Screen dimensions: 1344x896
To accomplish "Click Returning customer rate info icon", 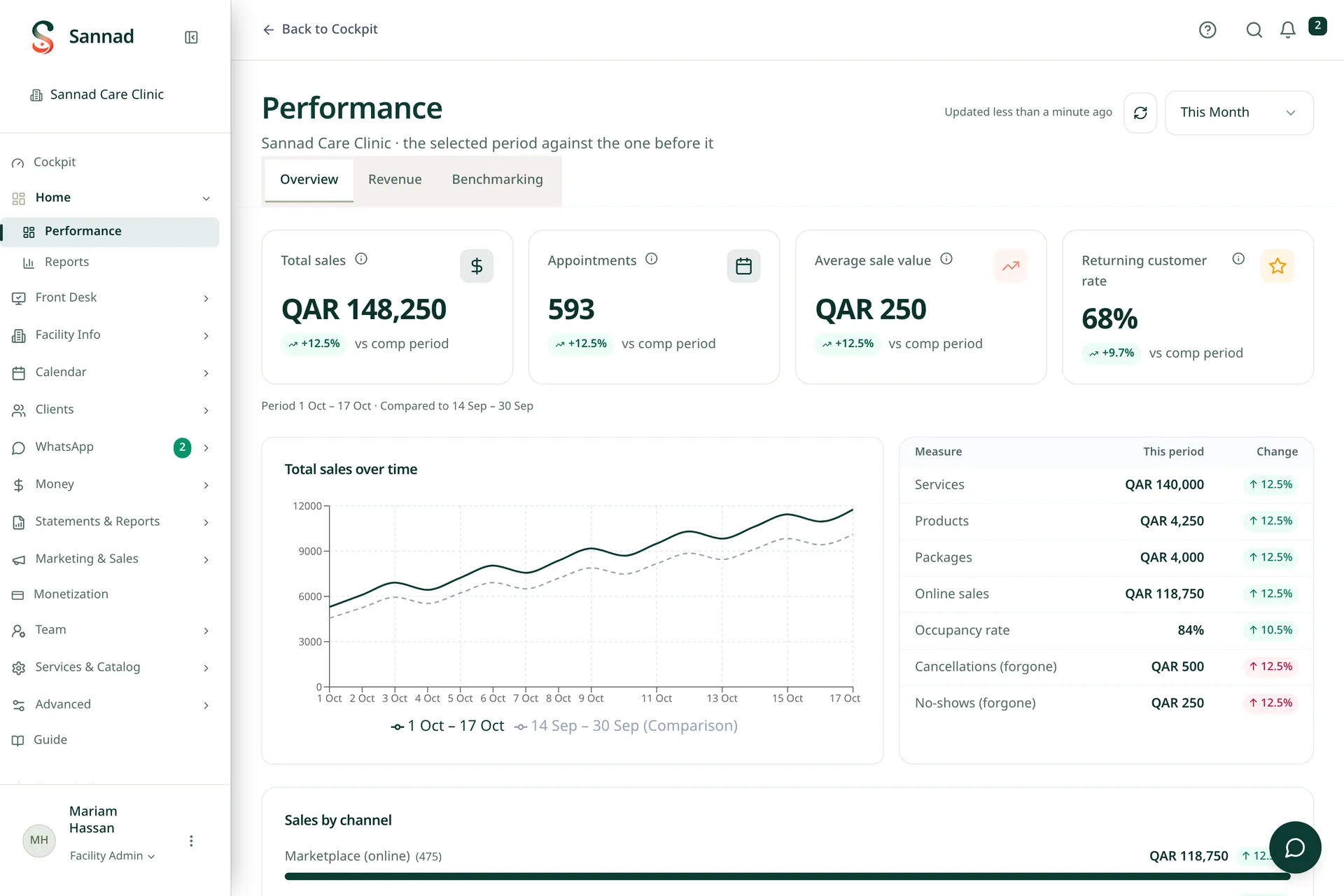I will (1238, 259).
